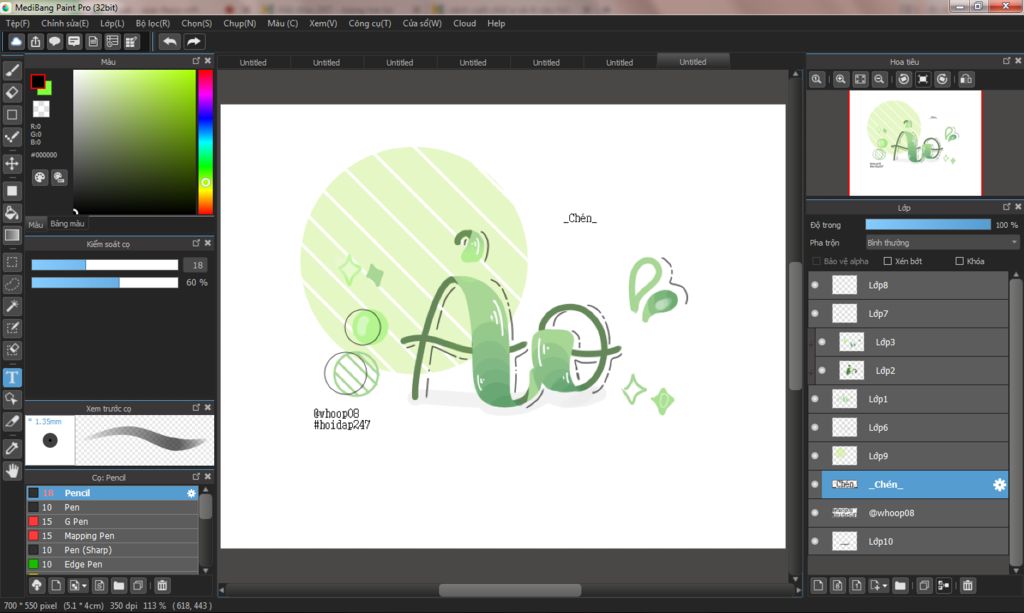Select the Lasso tool
The image size is (1024, 613).
click(12, 285)
